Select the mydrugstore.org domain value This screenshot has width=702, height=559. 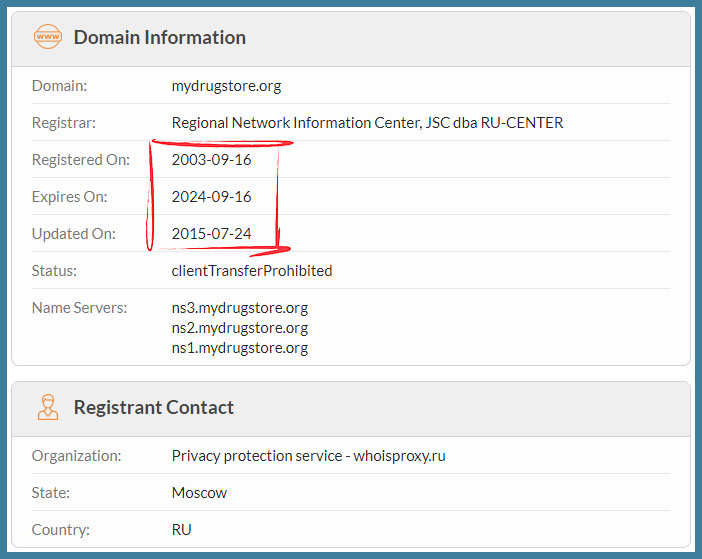click(x=226, y=86)
